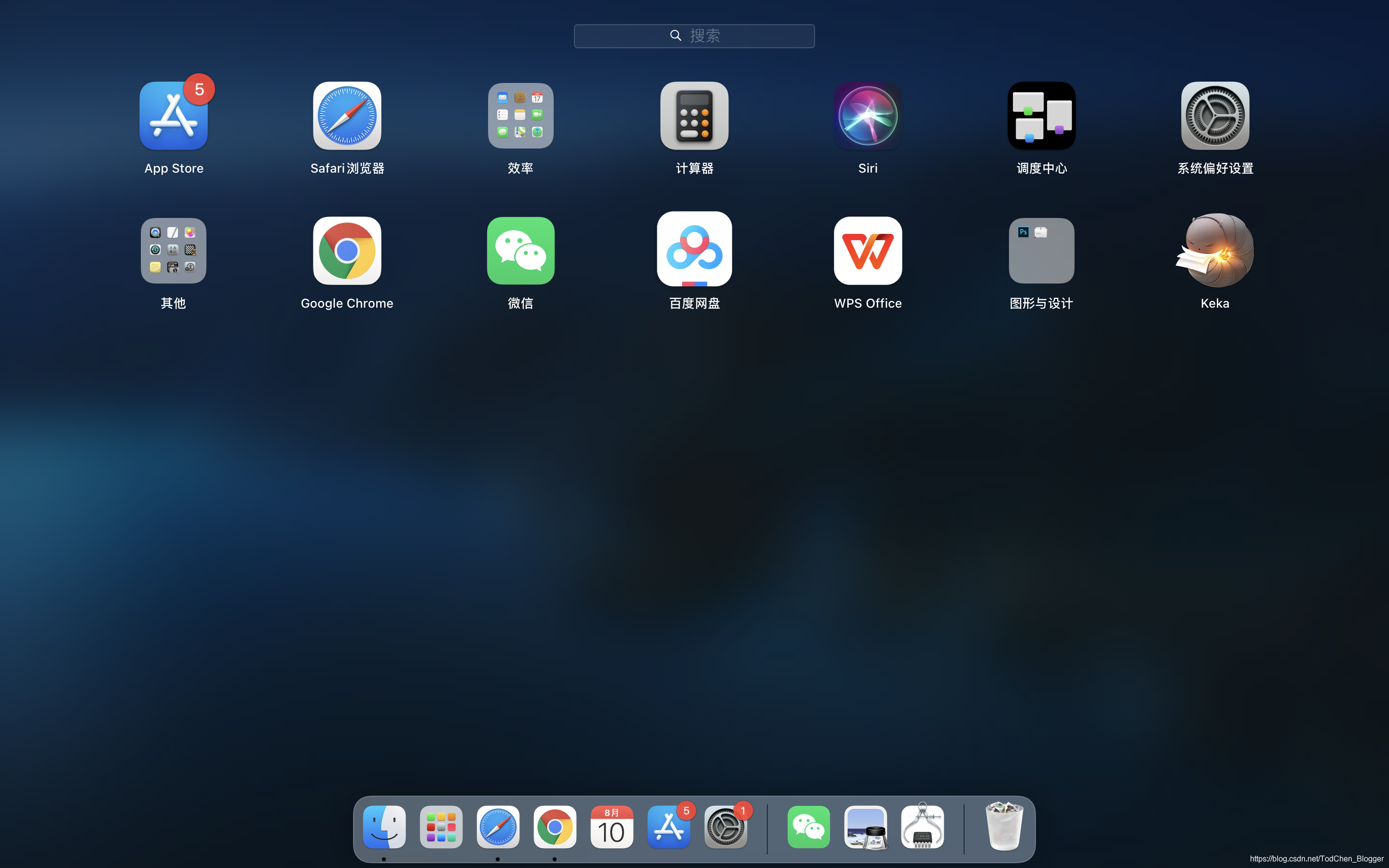1389x868 pixels.
Task: Open the 计算器 calculator app
Action: tap(694, 116)
